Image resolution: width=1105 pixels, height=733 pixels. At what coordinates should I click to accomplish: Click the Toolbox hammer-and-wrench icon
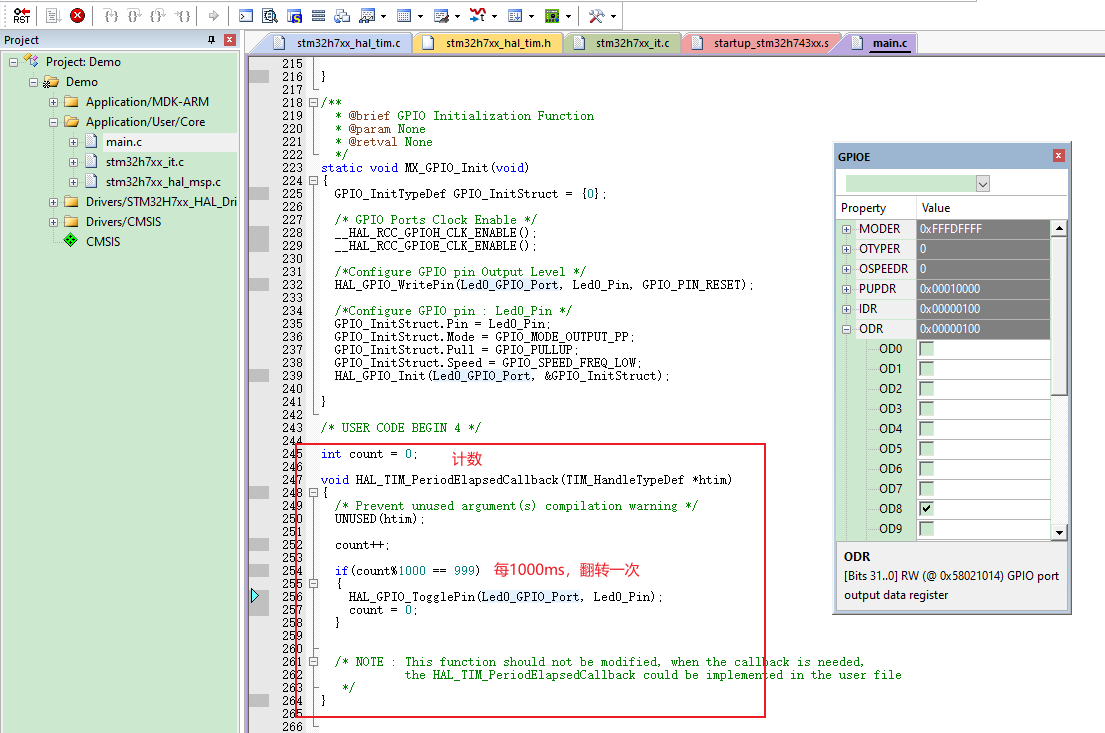(x=596, y=16)
